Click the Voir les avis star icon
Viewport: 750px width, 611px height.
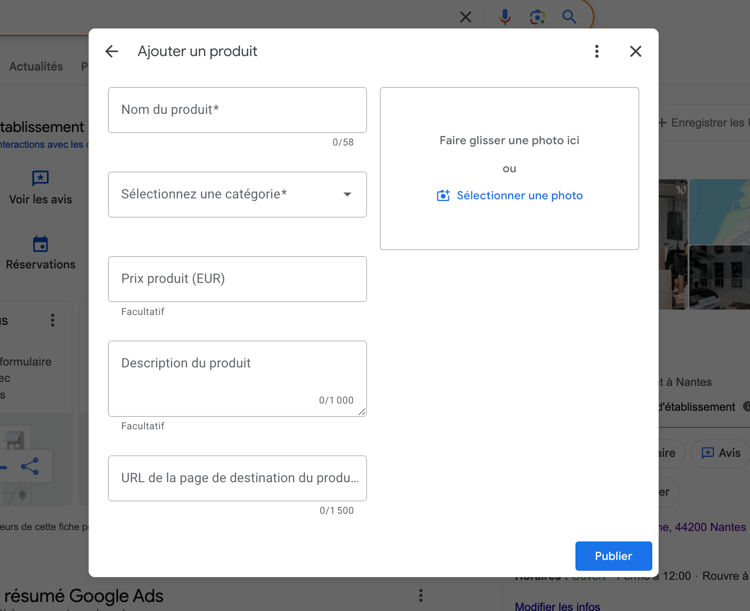40,179
